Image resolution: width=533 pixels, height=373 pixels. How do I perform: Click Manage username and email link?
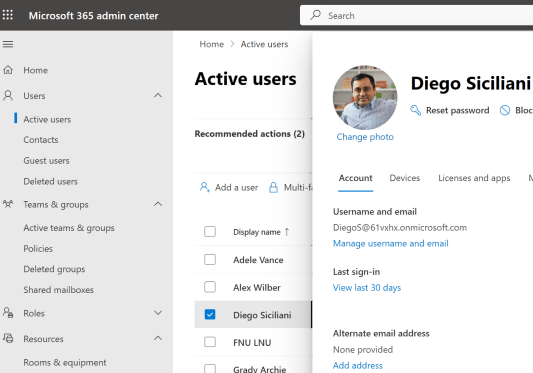391,243
